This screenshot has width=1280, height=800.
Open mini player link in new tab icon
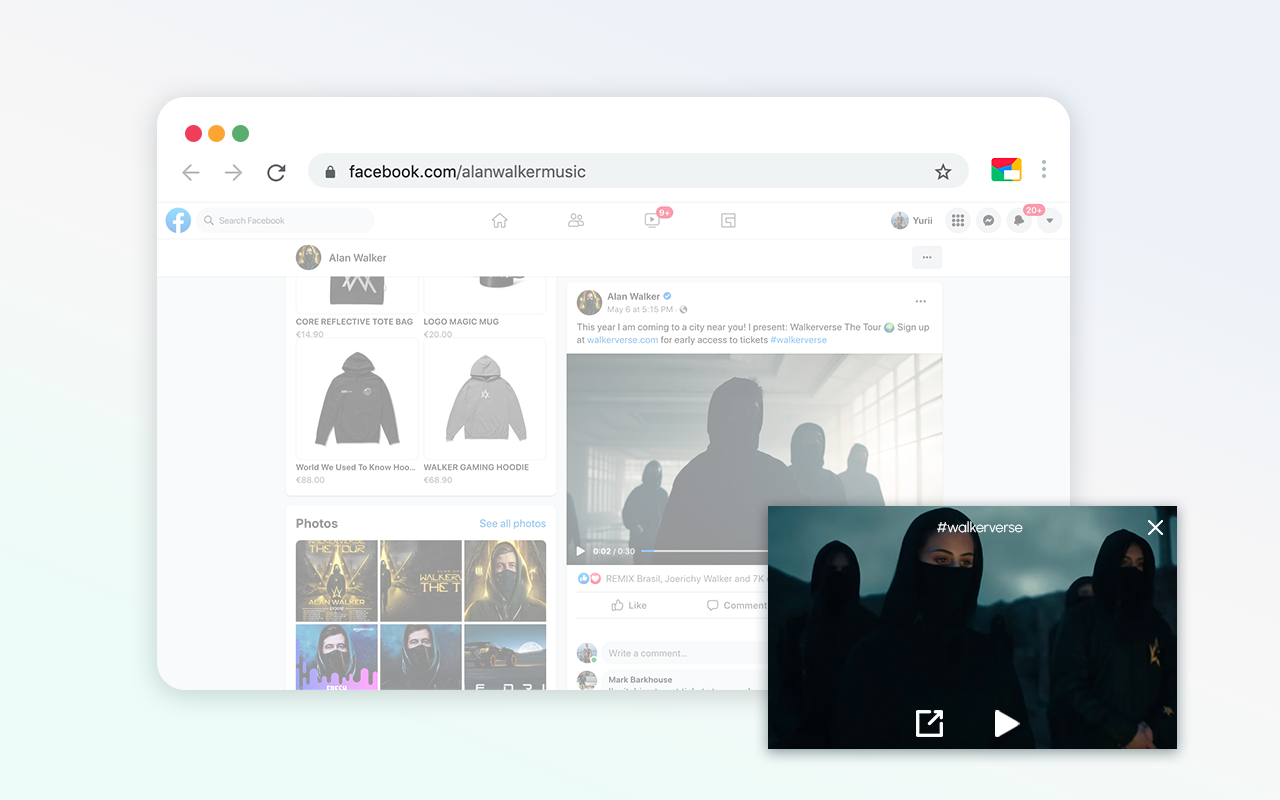point(929,722)
